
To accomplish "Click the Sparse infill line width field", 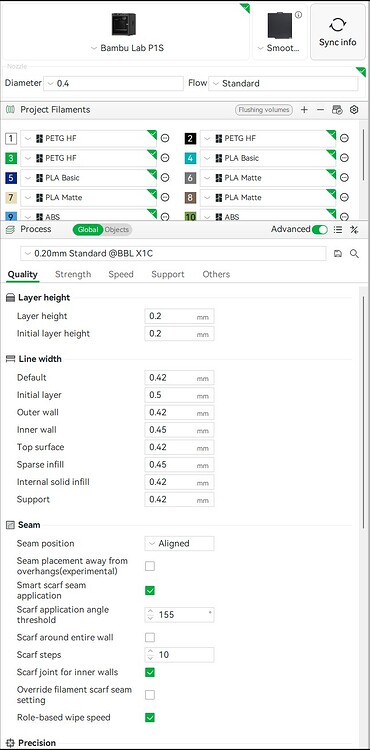I will click(179, 465).
